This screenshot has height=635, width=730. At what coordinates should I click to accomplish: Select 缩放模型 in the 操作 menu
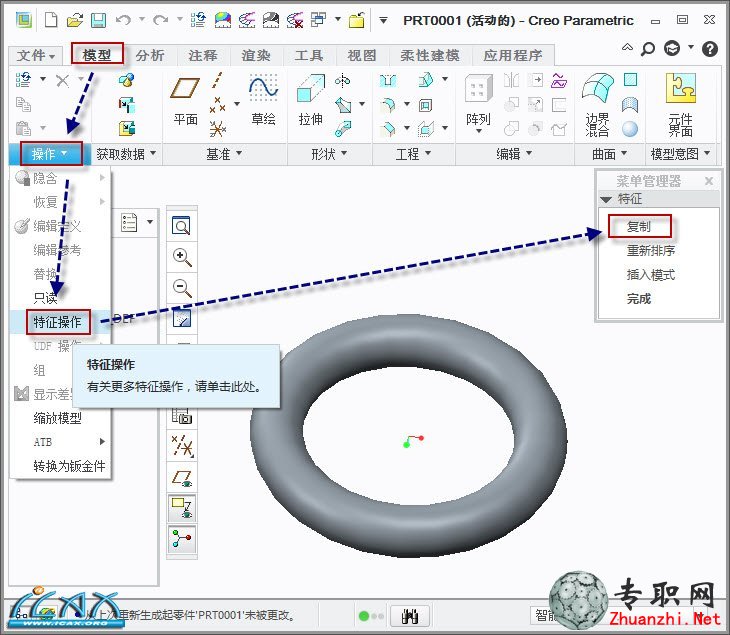58,418
